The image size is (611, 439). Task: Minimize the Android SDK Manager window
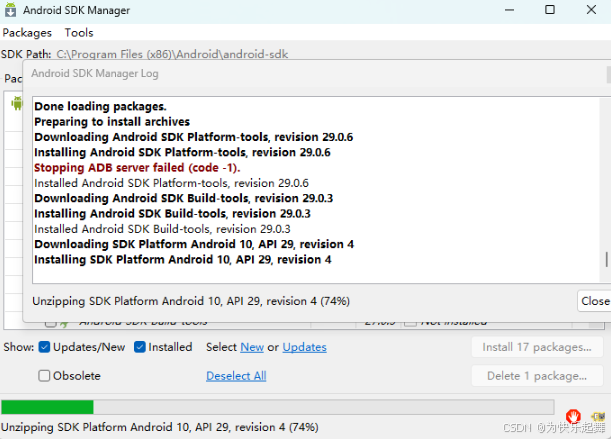pos(509,10)
